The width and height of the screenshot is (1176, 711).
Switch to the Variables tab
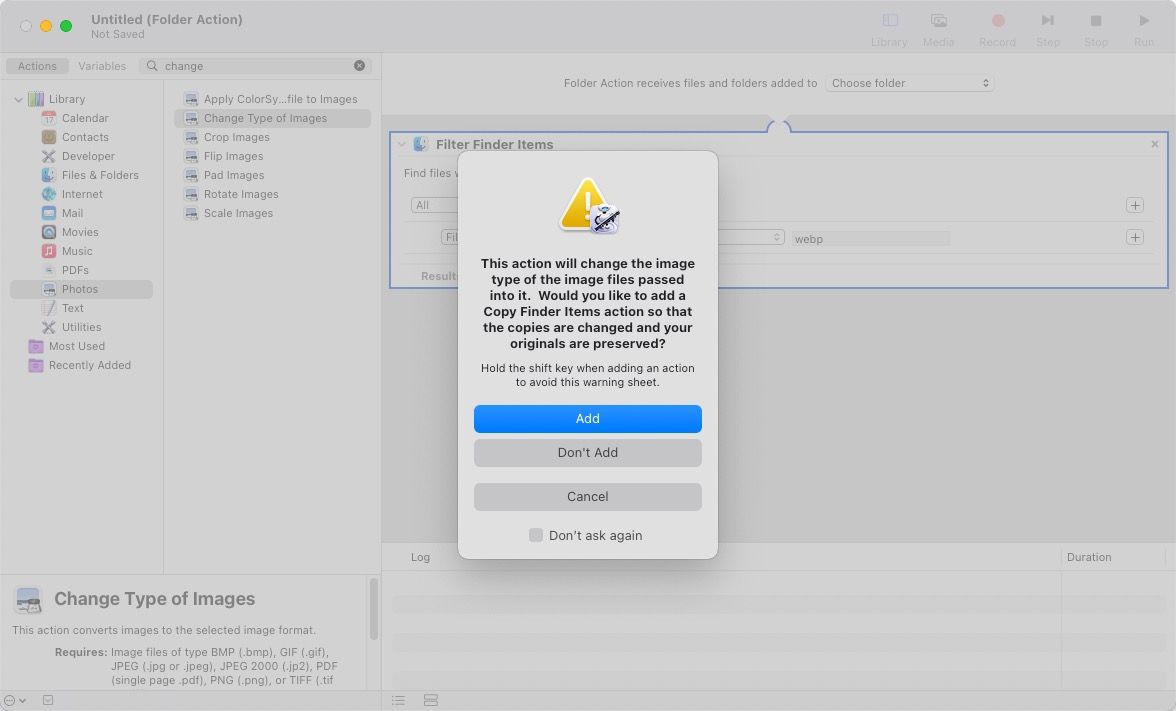tap(102, 66)
